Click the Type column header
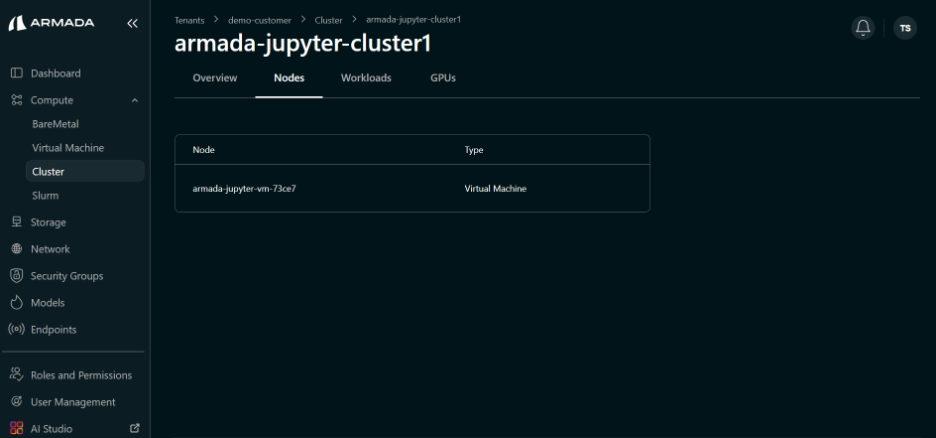The height and width of the screenshot is (438, 936). pyautogui.click(x=474, y=150)
